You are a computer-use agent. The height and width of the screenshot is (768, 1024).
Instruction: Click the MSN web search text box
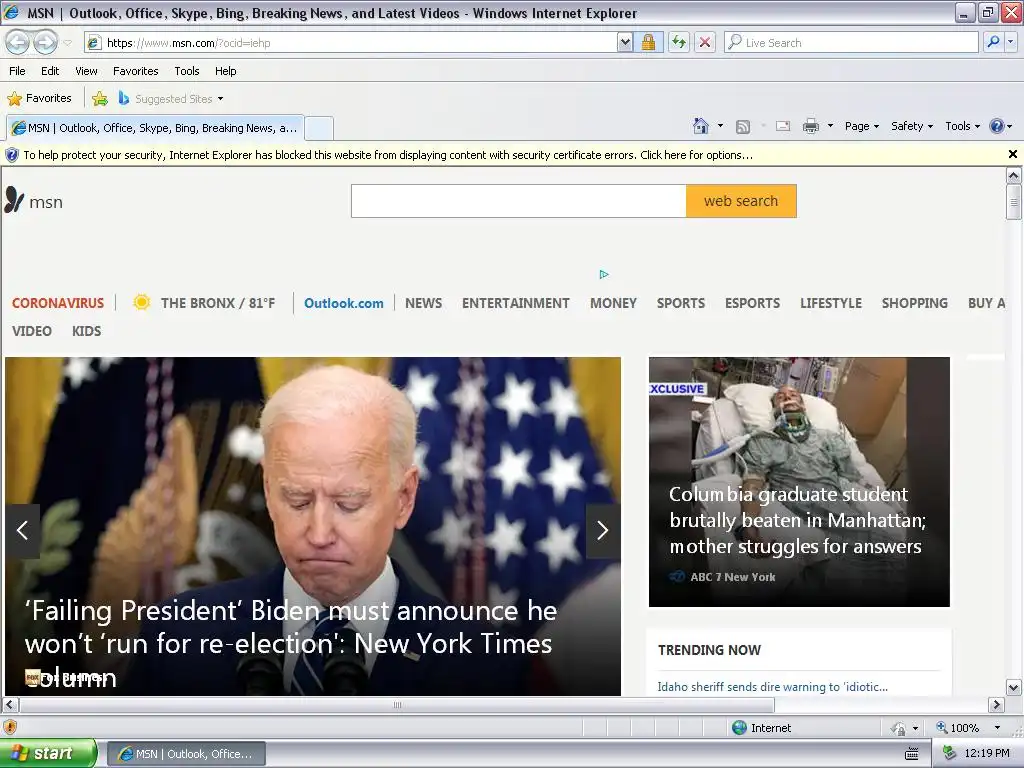coord(519,201)
